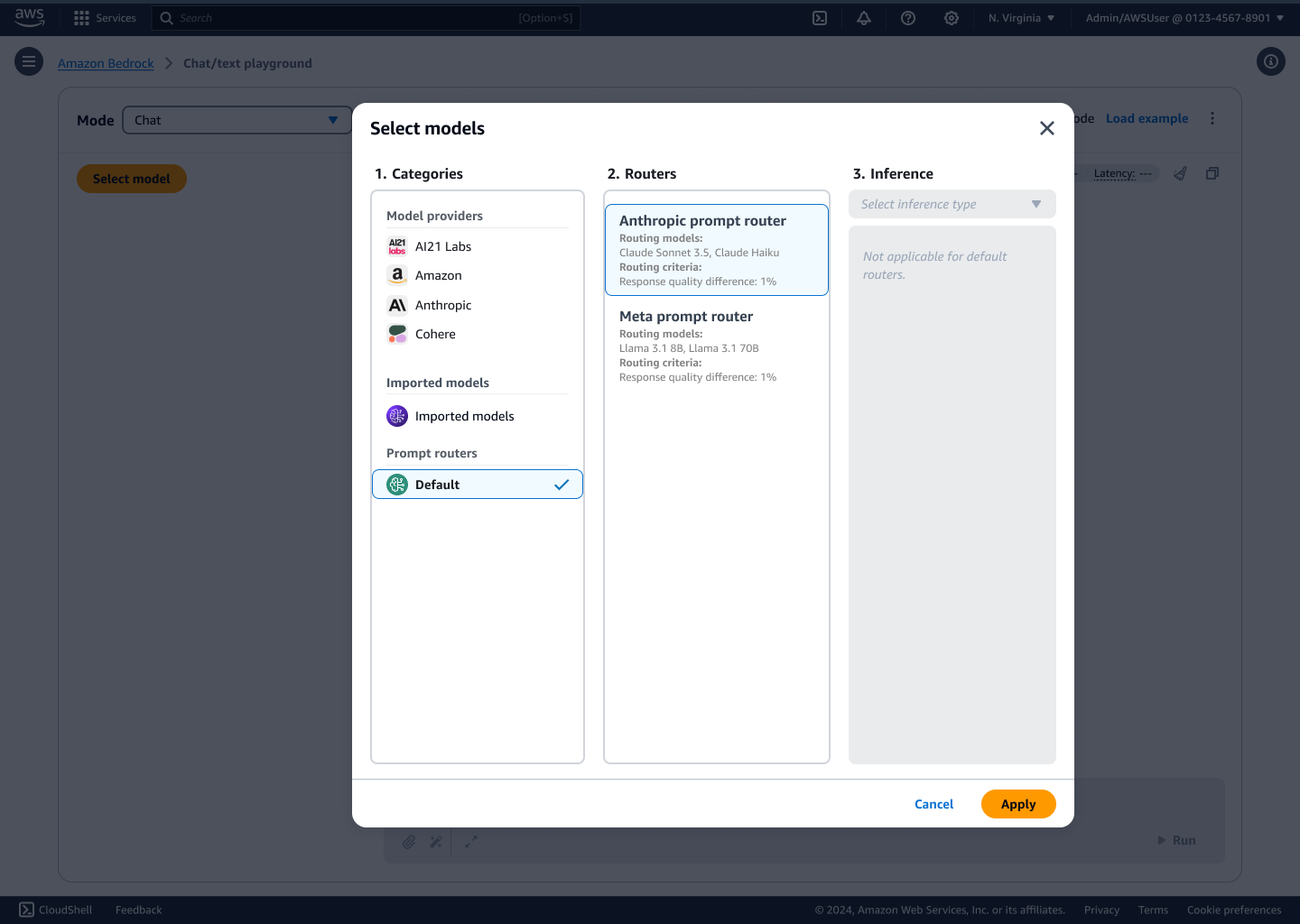The width and height of the screenshot is (1300, 924).
Task: Open the Admin/AWSUser account menu
Action: [x=1184, y=17]
